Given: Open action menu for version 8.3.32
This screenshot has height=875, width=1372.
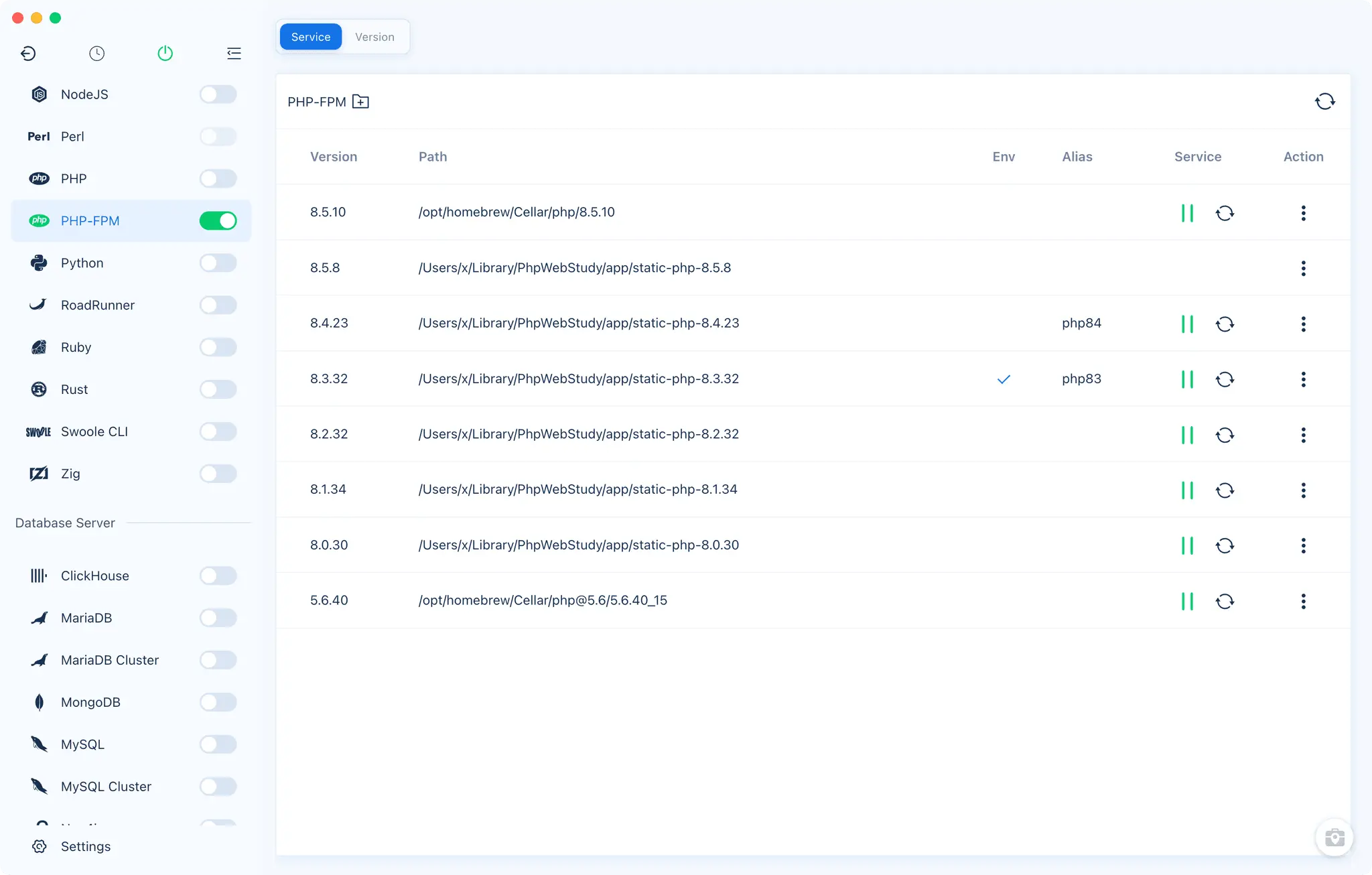Looking at the screenshot, I should [1303, 379].
